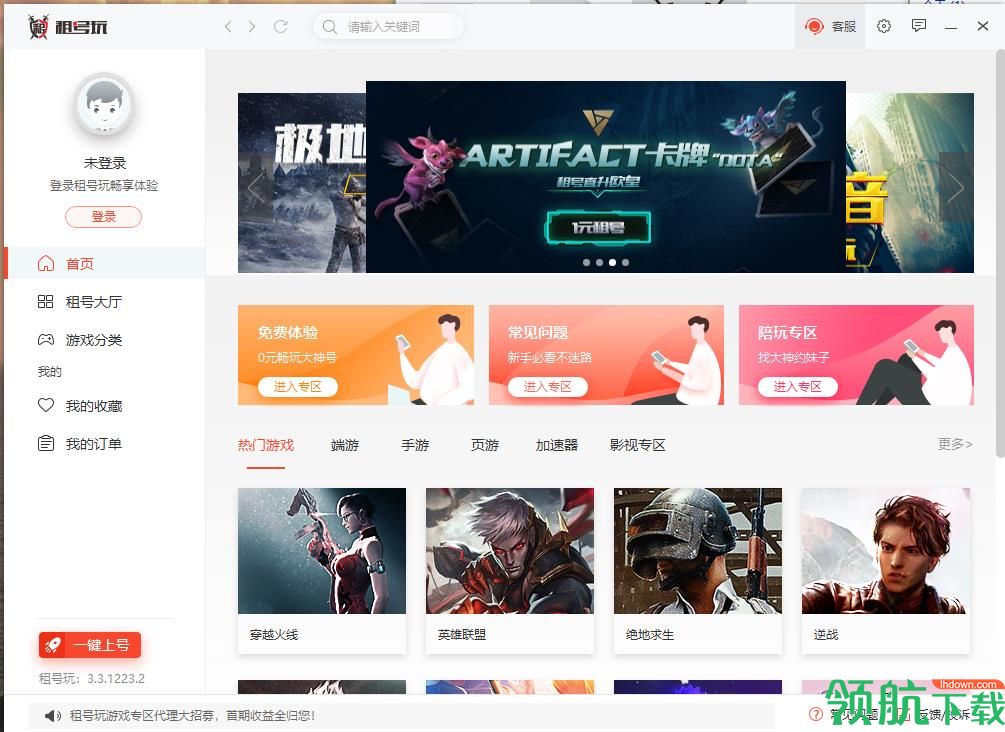
Task: Switch to the 加速器 tab
Action: (x=556, y=445)
